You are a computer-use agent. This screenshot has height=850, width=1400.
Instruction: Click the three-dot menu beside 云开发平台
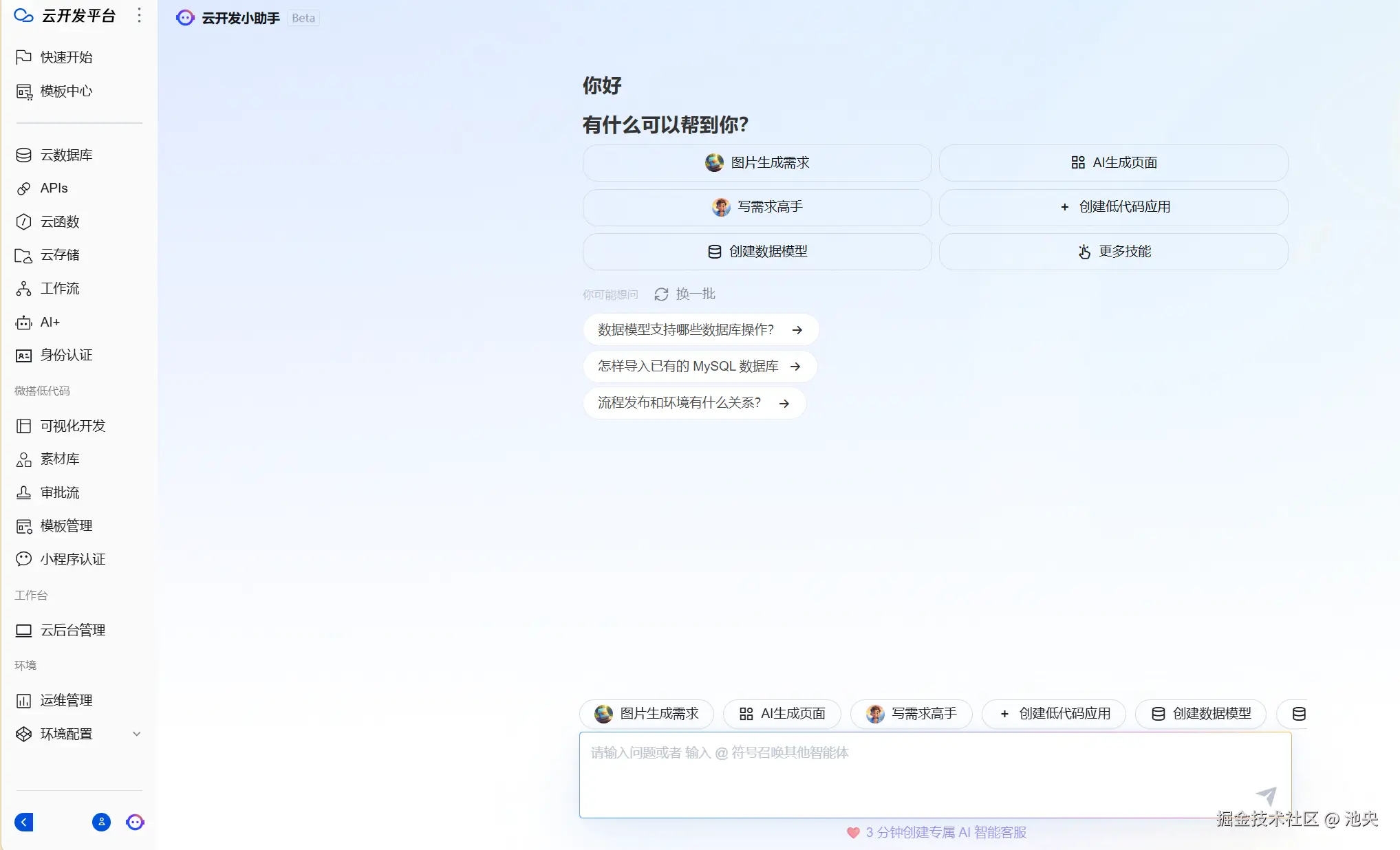tap(140, 15)
